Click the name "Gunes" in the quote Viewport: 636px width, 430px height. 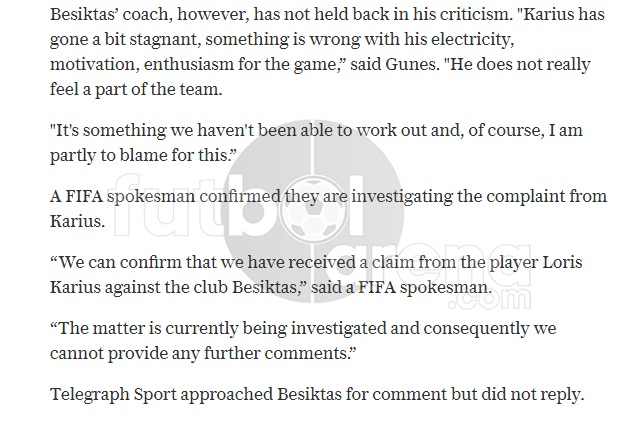[x=412, y=64]
